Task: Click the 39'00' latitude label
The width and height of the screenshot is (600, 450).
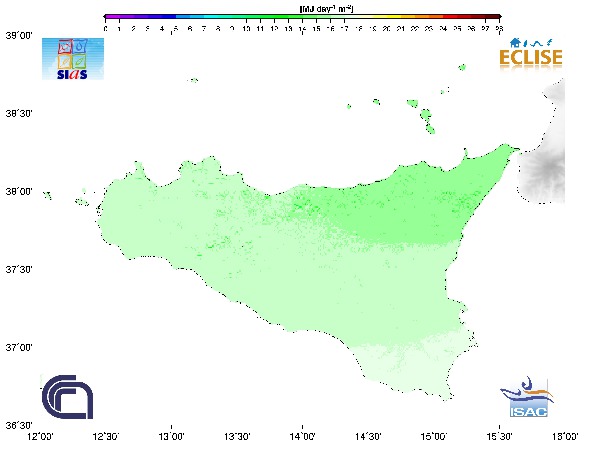Action: point(19,36)
